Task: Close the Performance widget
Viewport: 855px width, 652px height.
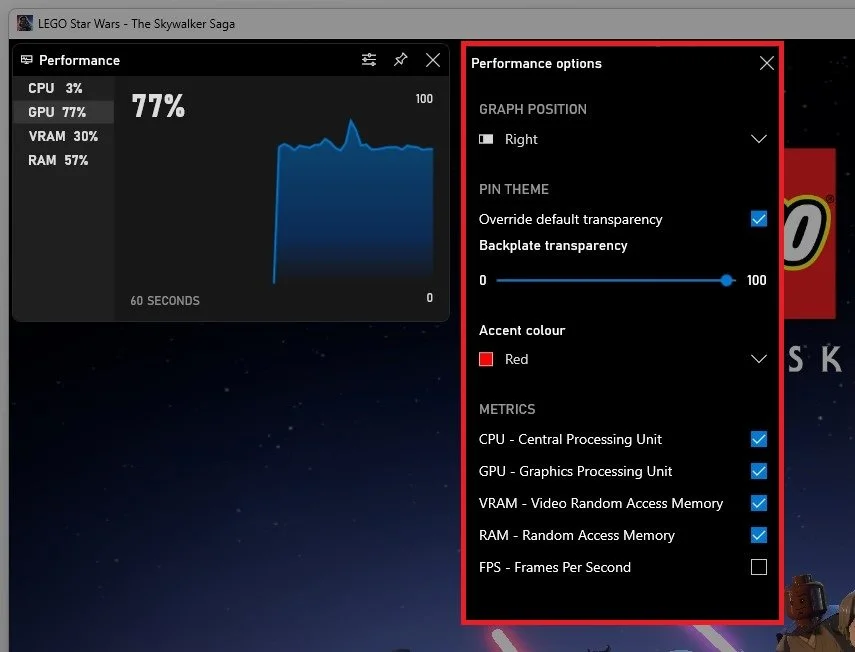Action: [433, 59]
